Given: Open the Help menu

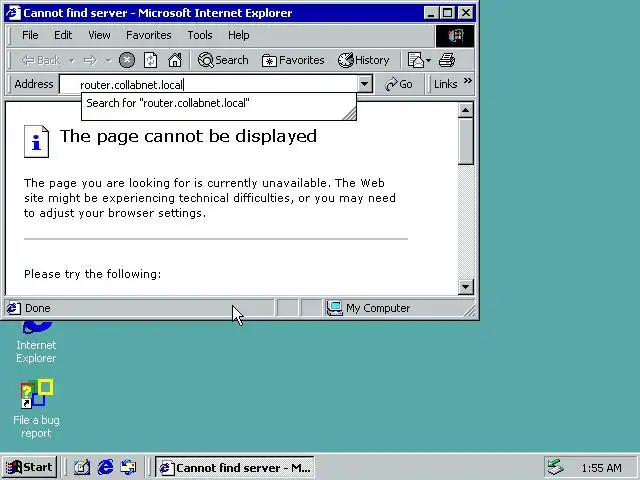Looking at the screenshot, I should pos(238,35).
